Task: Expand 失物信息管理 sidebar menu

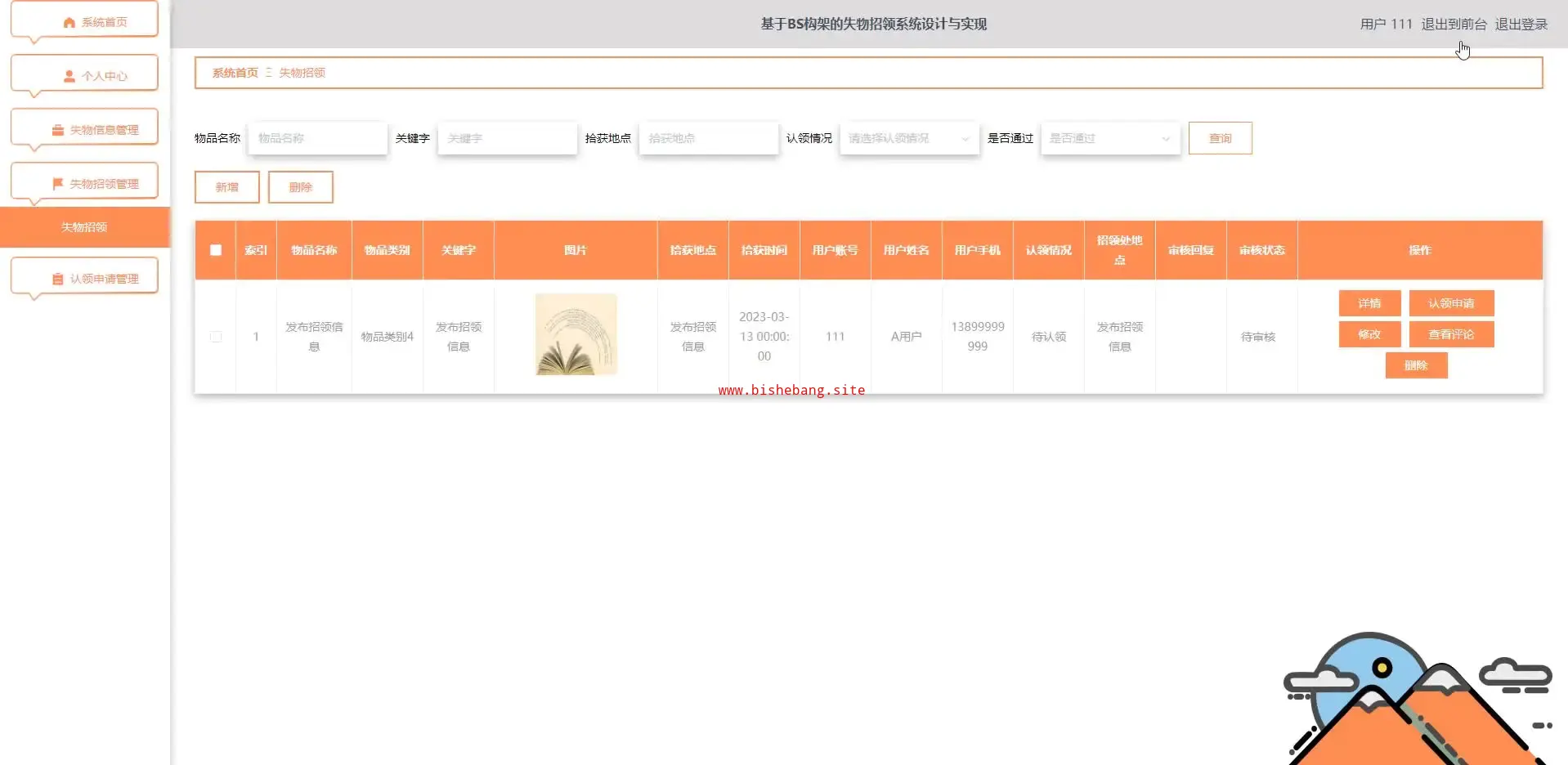Action: tap(84, 128)
